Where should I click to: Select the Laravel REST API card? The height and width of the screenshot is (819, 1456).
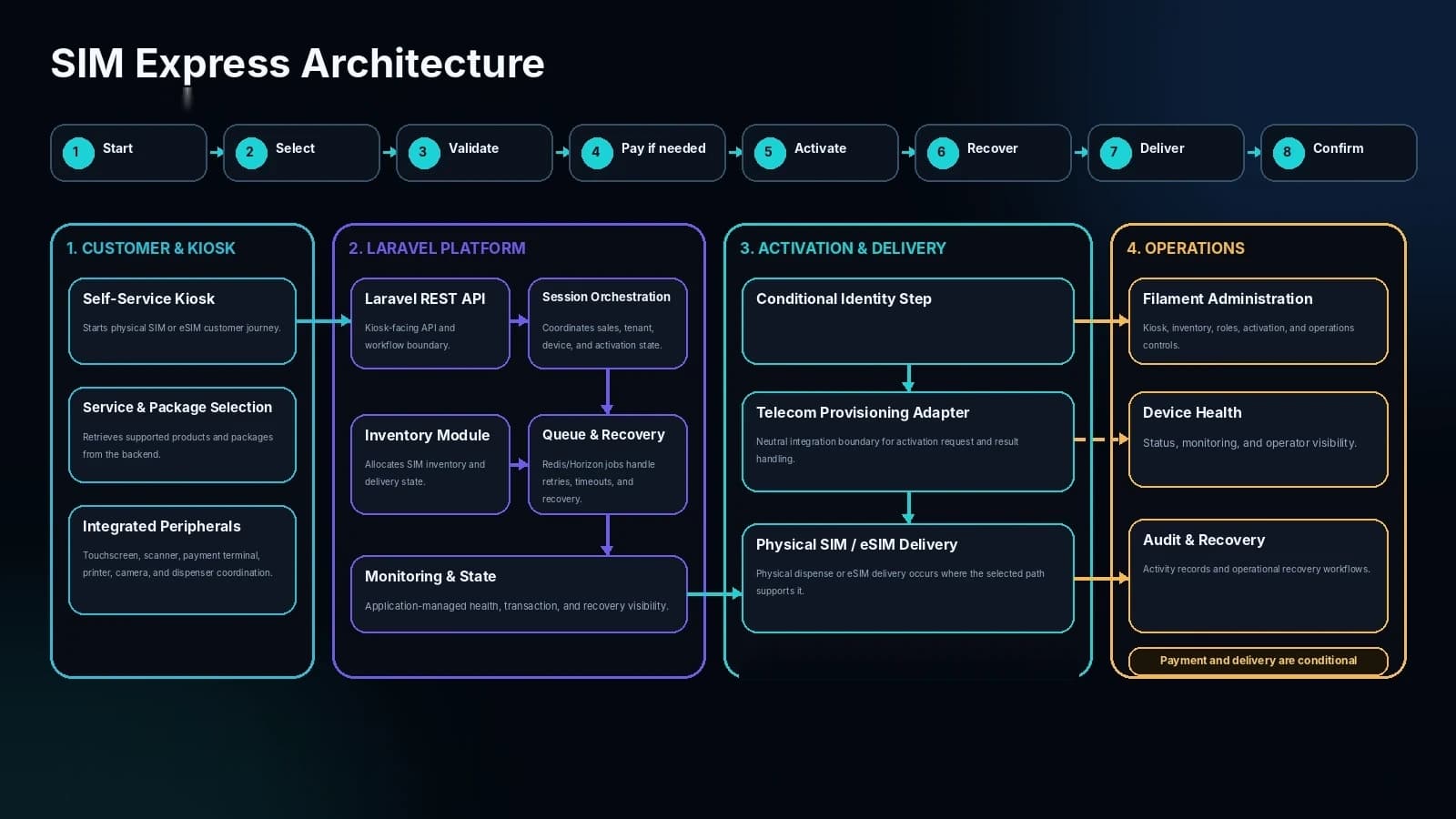[430, 323]
